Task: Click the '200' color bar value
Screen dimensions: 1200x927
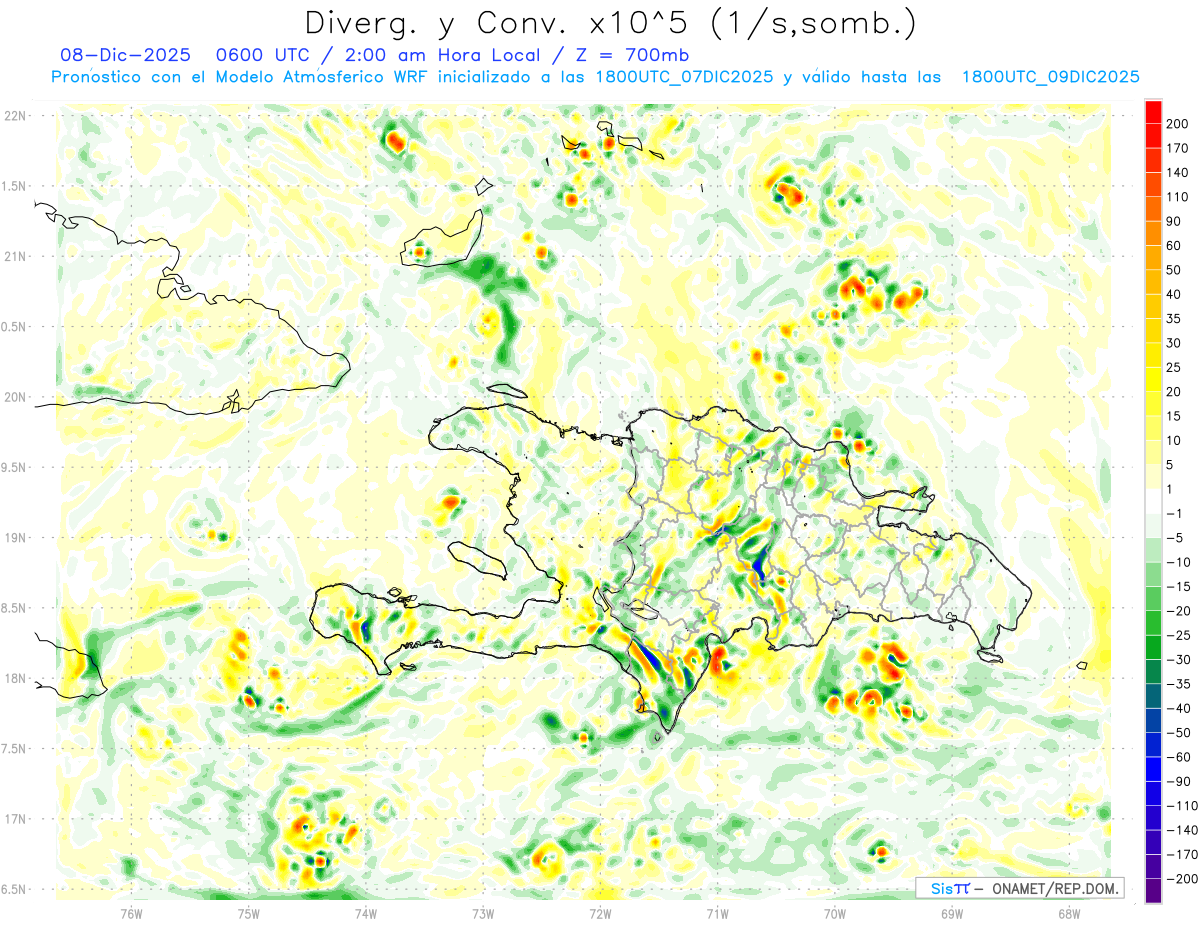Action: (x=1178, y=124)
